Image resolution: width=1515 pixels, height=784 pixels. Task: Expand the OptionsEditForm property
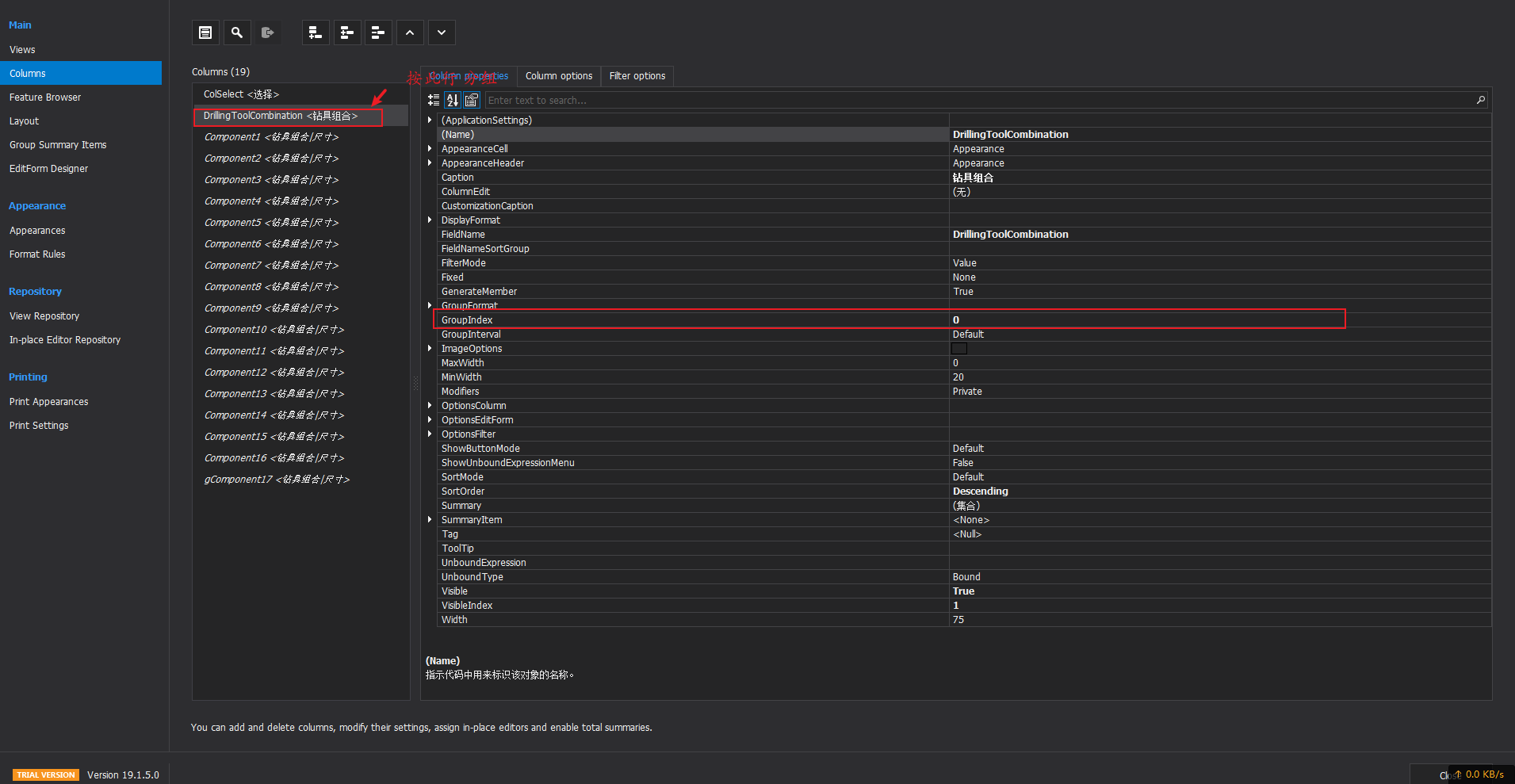pyautogui.click(x=430, y=419)
